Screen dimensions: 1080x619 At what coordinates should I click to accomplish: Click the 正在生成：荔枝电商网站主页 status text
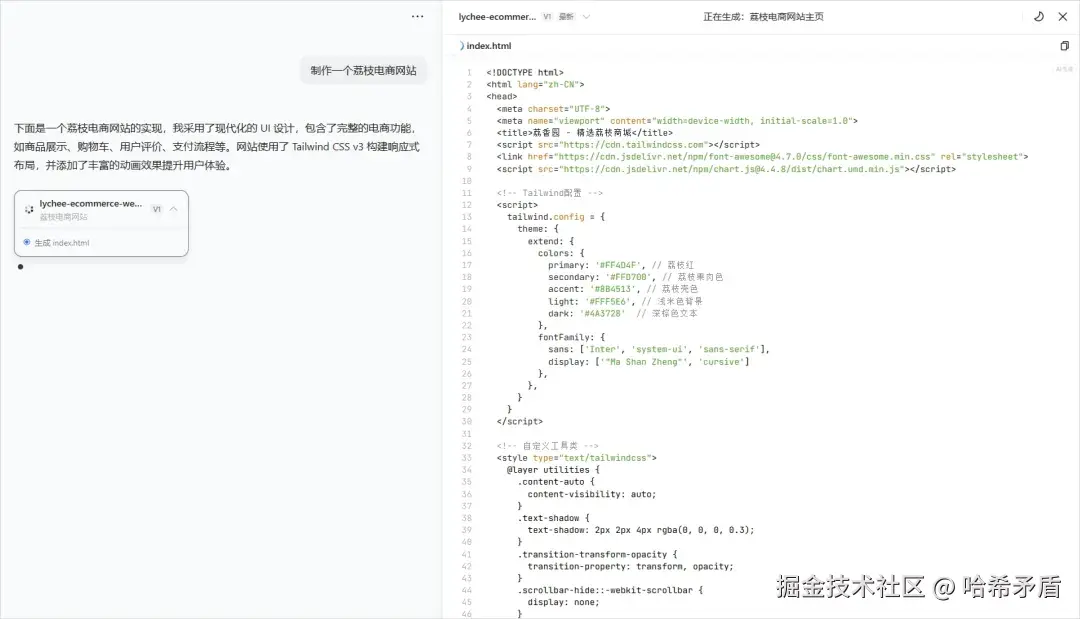pos(763,17)
